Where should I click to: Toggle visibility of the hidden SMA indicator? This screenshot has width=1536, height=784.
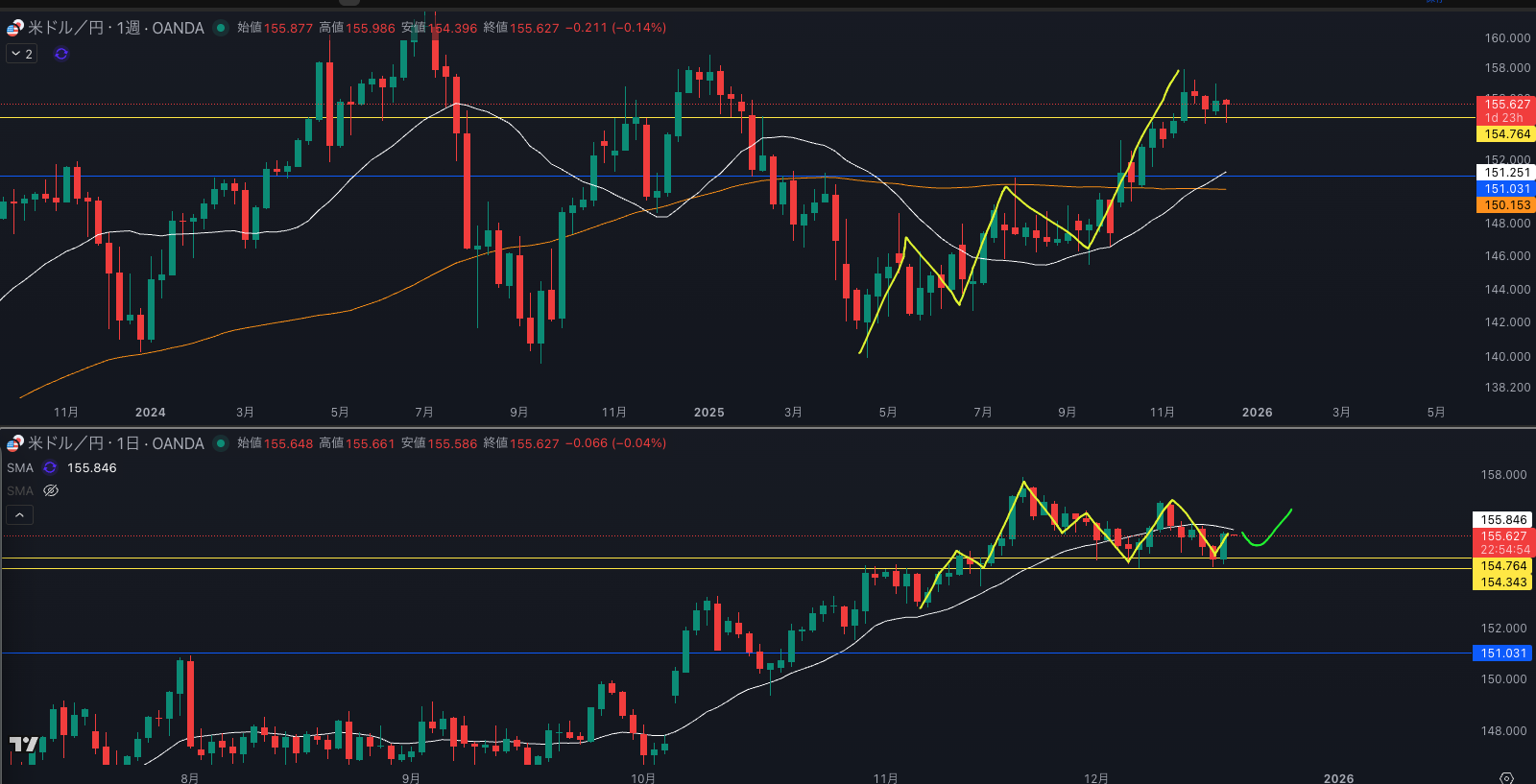51,490
